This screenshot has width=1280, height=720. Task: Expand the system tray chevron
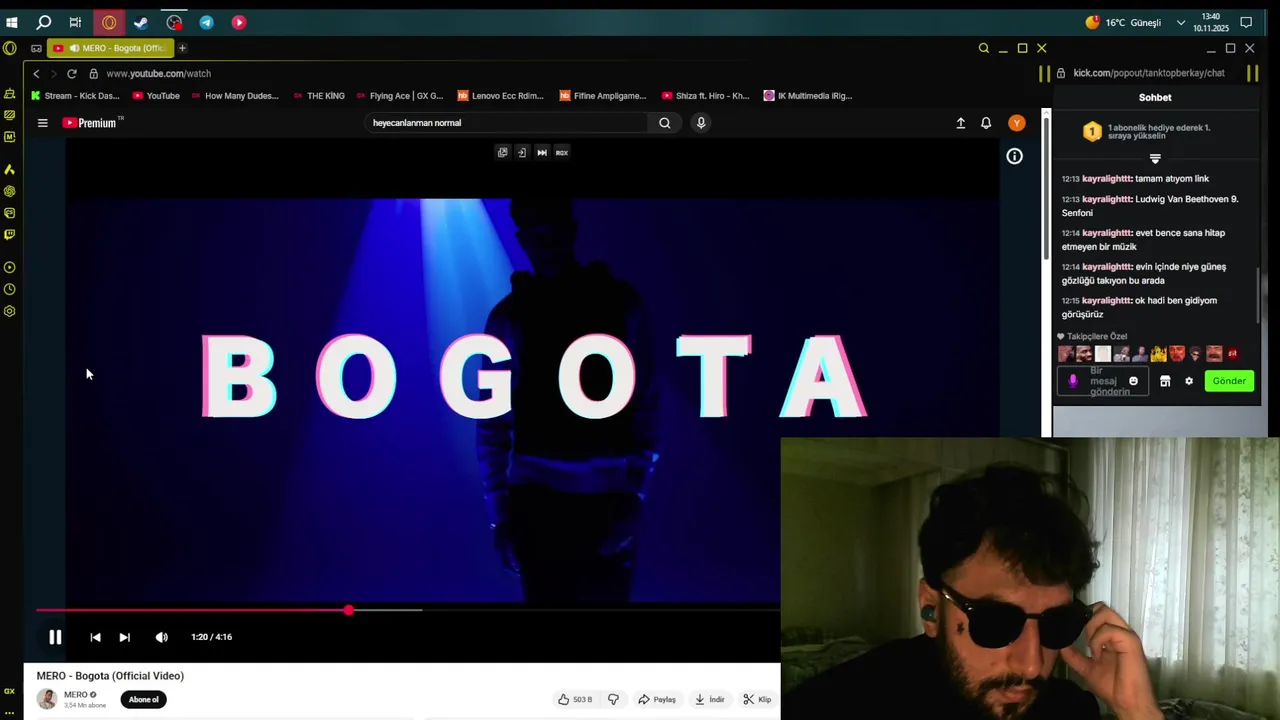(x=1181, y=22)
